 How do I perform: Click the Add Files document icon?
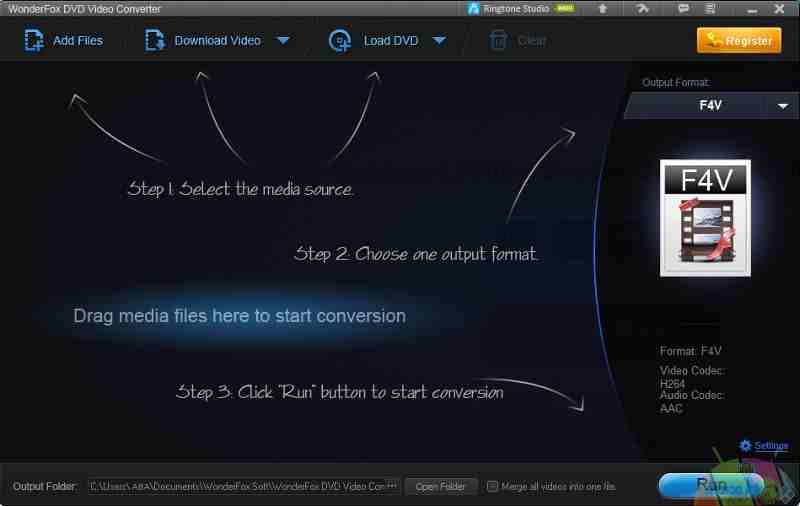pos(34,40)
